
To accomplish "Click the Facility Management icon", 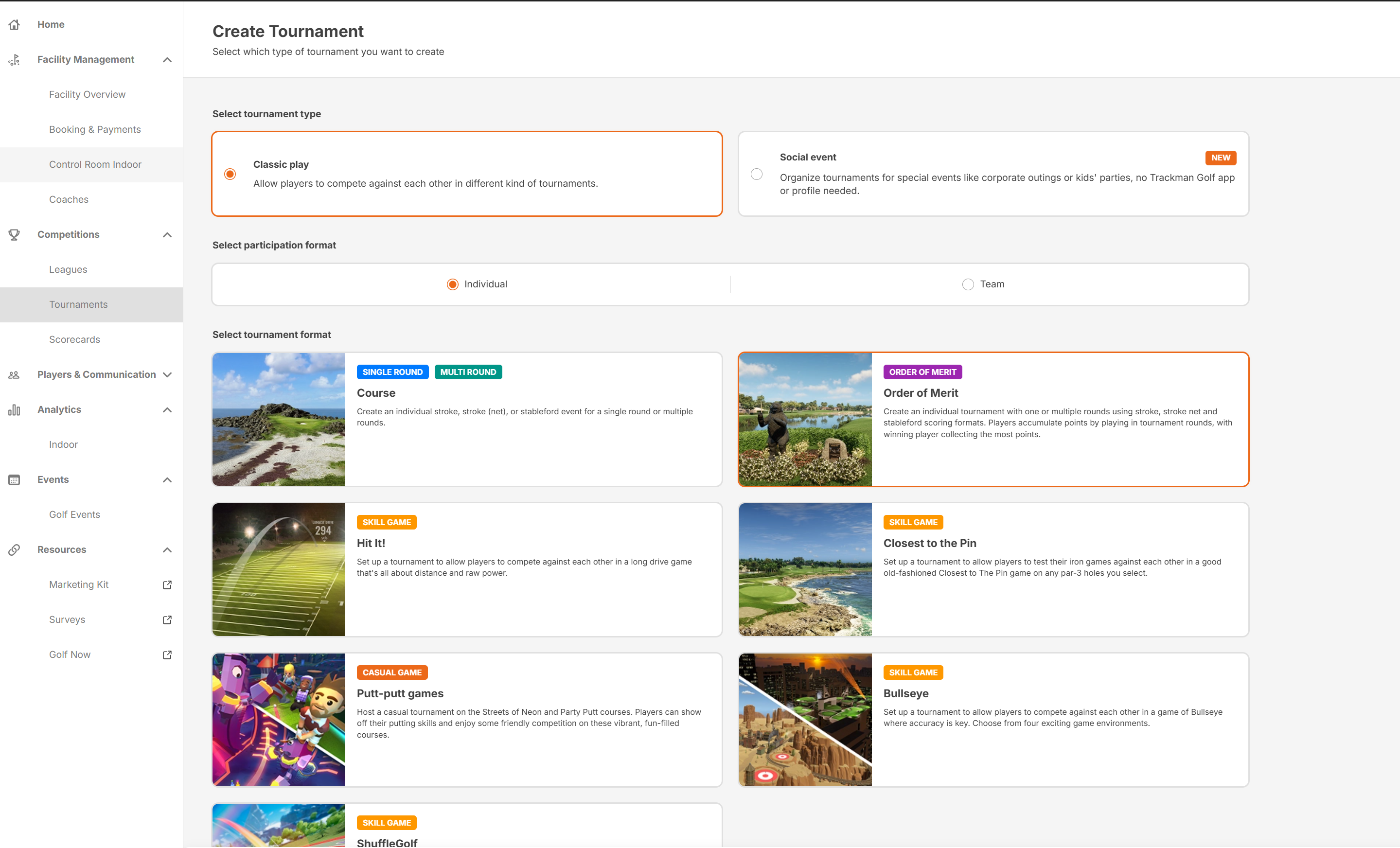I will point(14,60).
